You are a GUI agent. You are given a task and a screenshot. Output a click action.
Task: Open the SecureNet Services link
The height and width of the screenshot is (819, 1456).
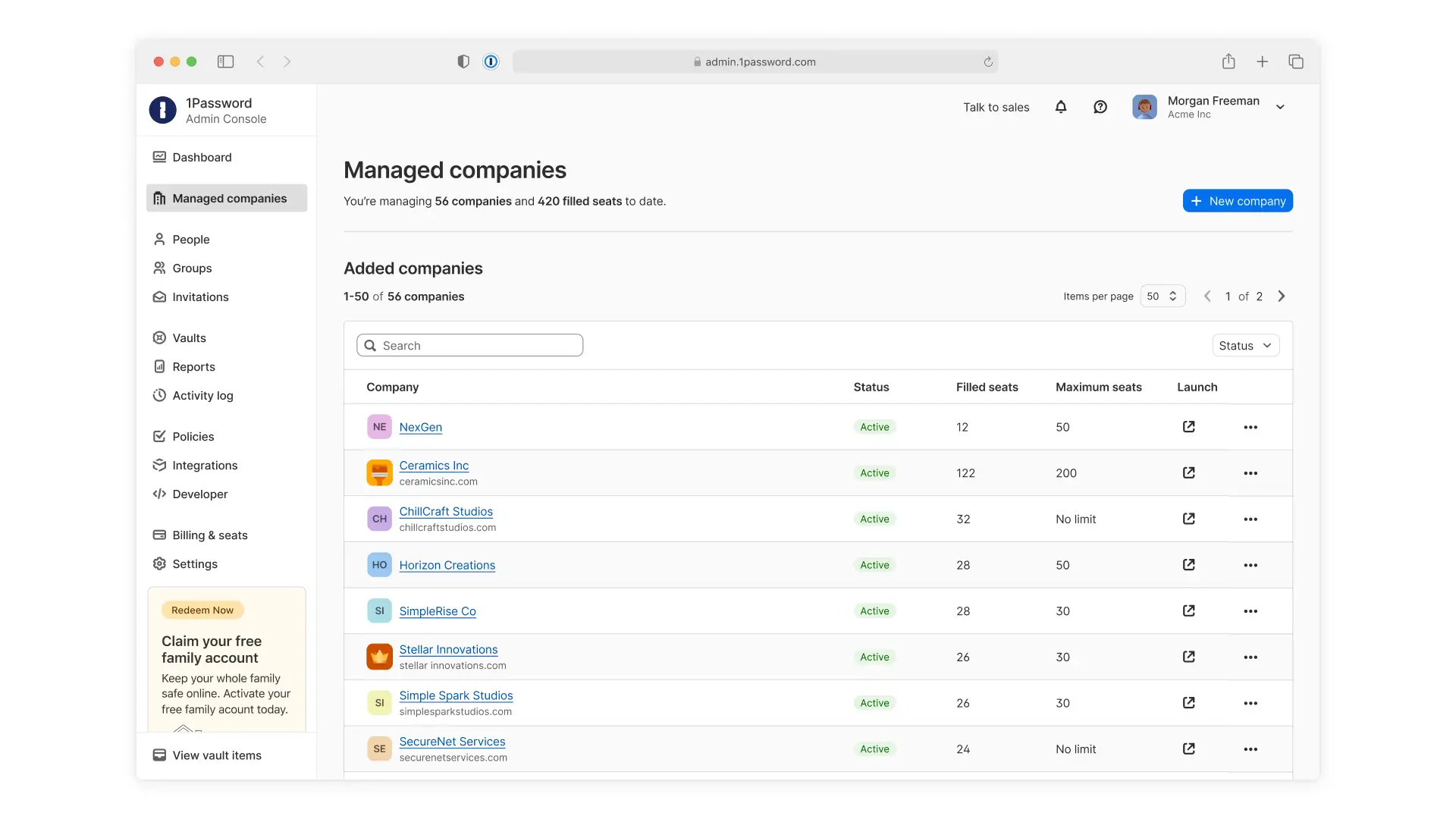(x=452, y=742)
